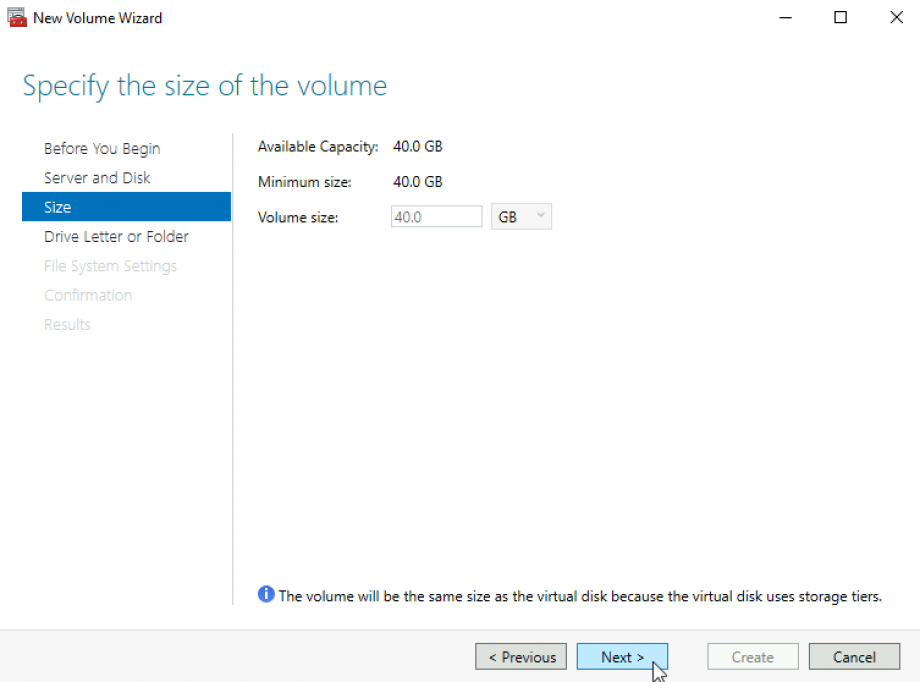Jump to Drive Letter or Folder step
Image resolution: width=920 pixels, height=682 pixels.
point(116,237)
